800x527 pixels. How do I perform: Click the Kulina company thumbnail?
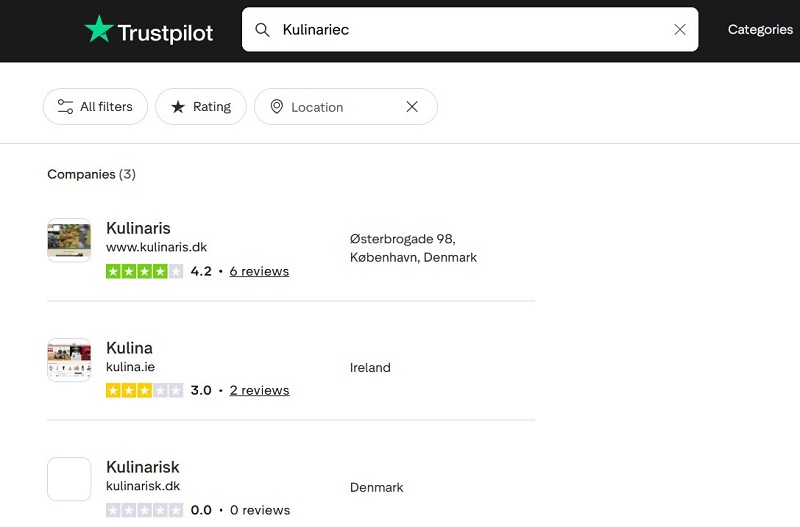point(69,360)
